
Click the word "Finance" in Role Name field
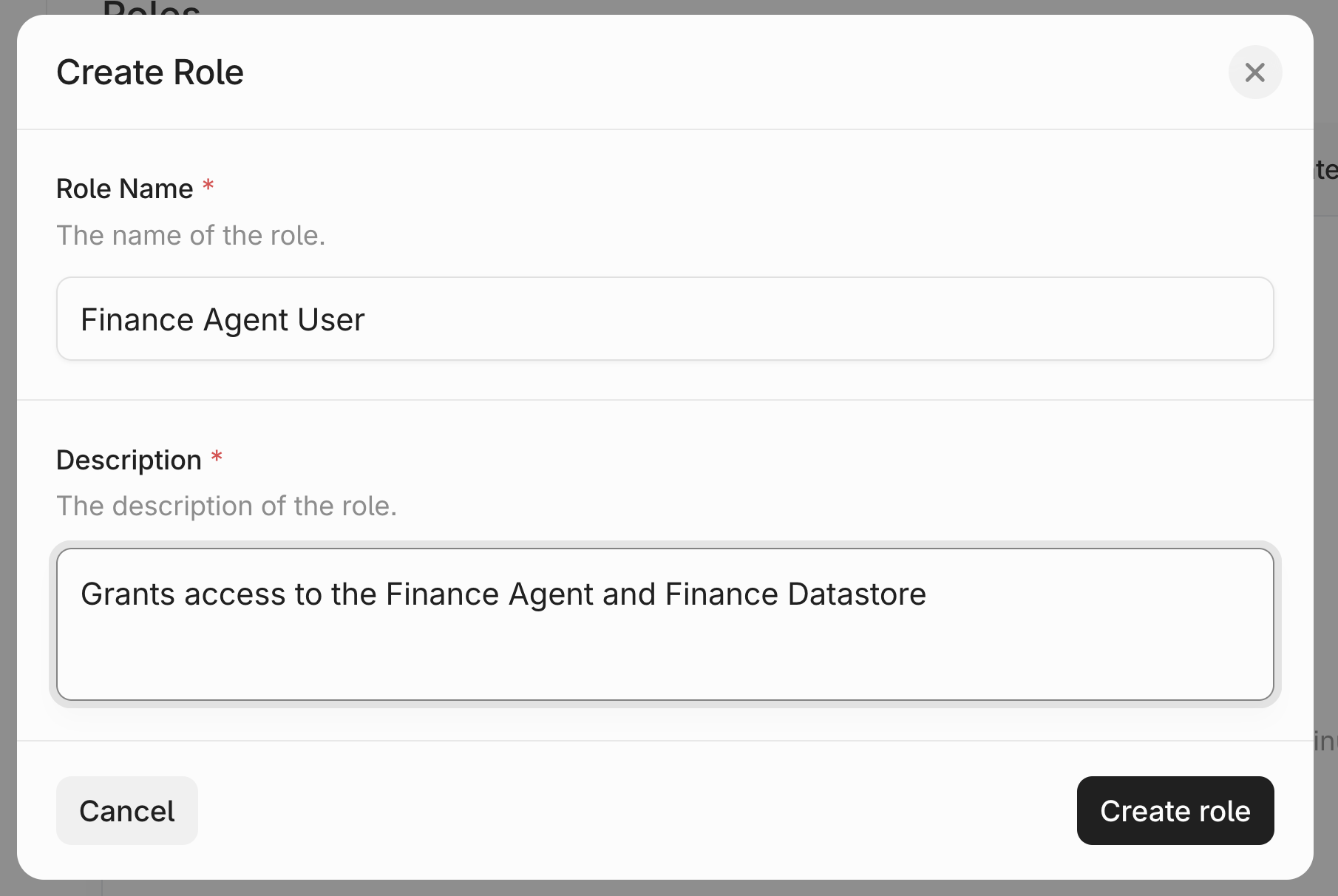coord(137,320)
